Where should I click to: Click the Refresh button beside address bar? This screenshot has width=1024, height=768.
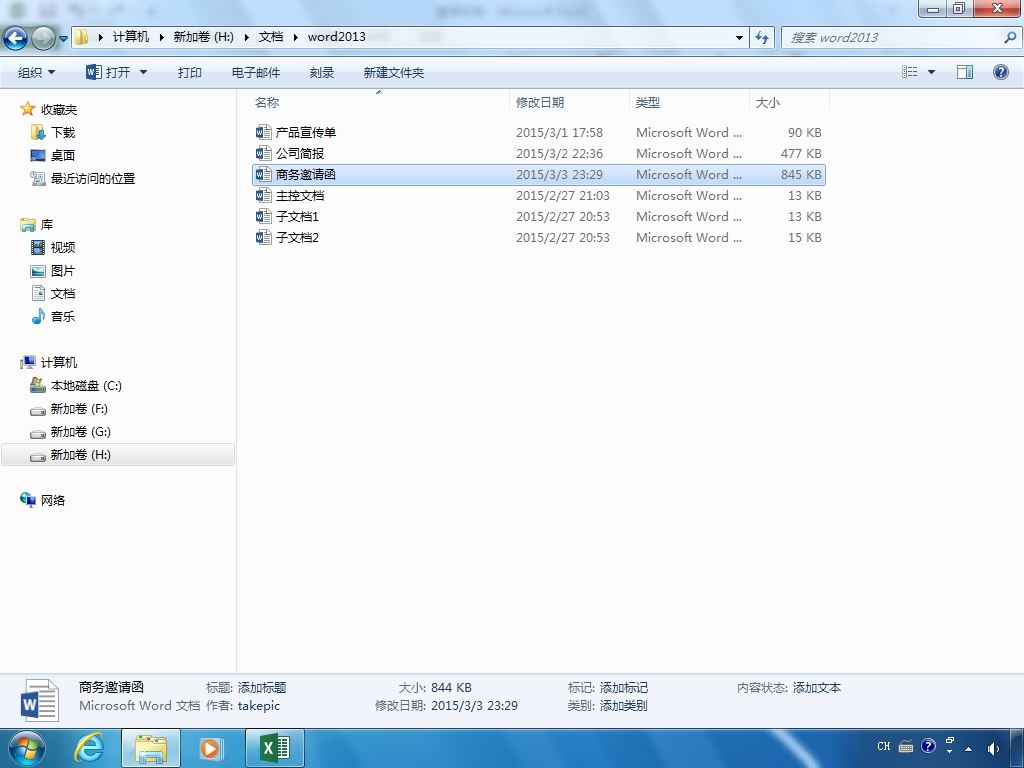pos(762,37)
